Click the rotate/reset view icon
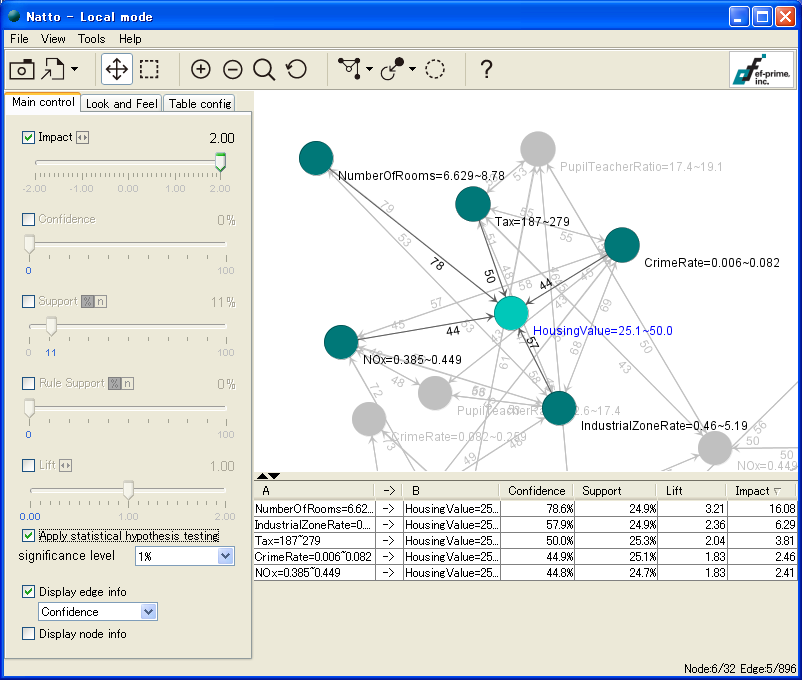Image resolution: width=802 pixels, height=680 pixels. [x=296, y=69]
